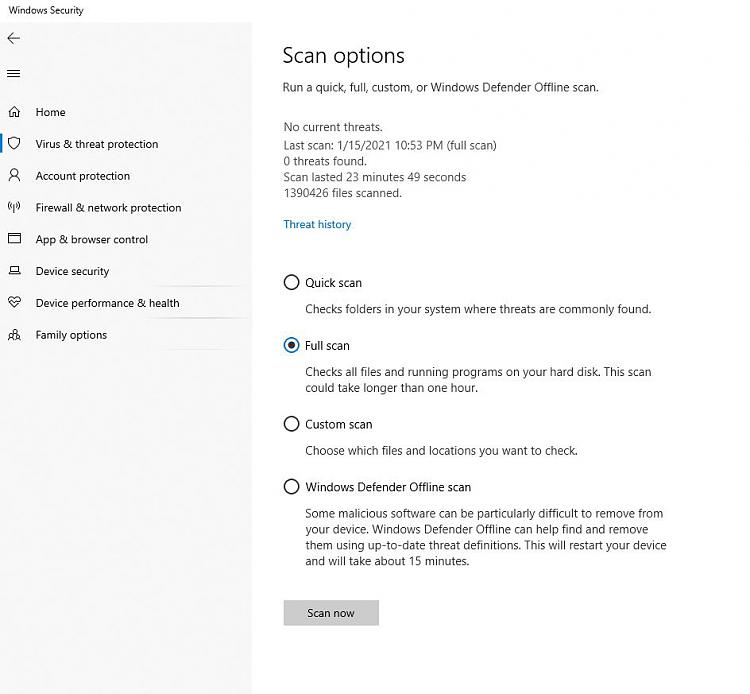Click the '1390426 files scanned.' text
The height and width of the screenshot is (694, 750).
coord(342,193)
